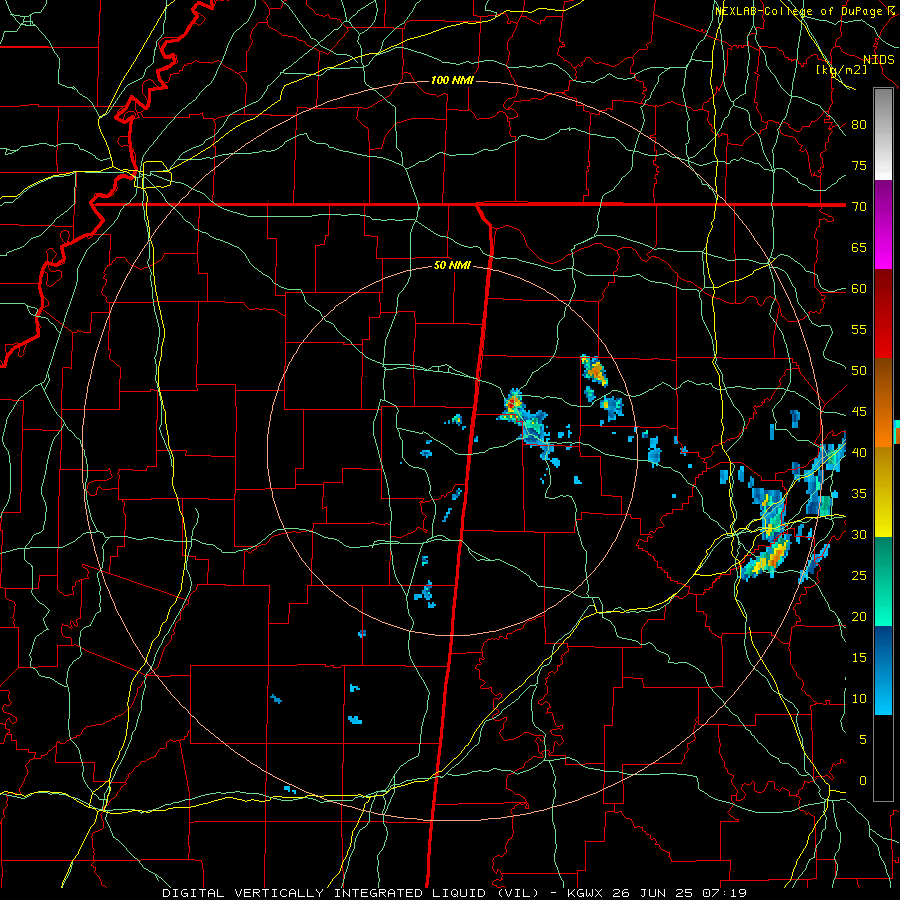The height and width of the screenshot is (900, 900).
Task: Click the 0 value on the color scale
Action: (x=862, y=781)
